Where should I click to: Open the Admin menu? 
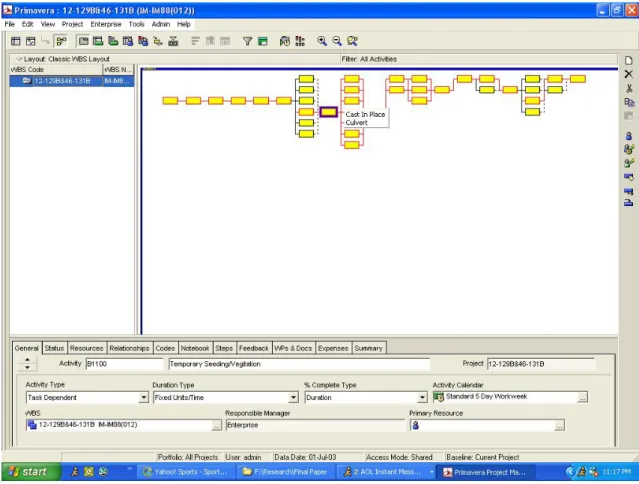pos(161,24)
